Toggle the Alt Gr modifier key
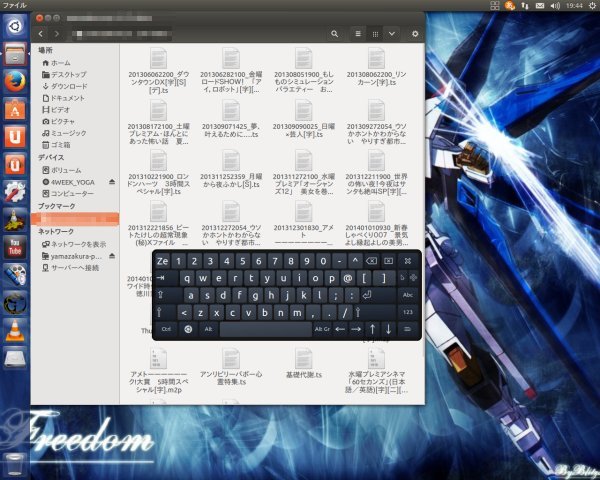600x480 pixels. pyautogui.click(x=322, y=329)
